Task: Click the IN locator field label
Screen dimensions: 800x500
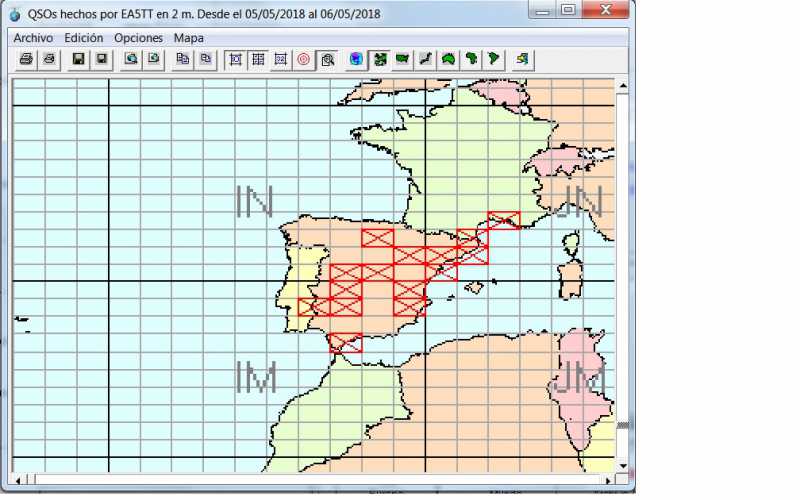Action: point(255,201)
